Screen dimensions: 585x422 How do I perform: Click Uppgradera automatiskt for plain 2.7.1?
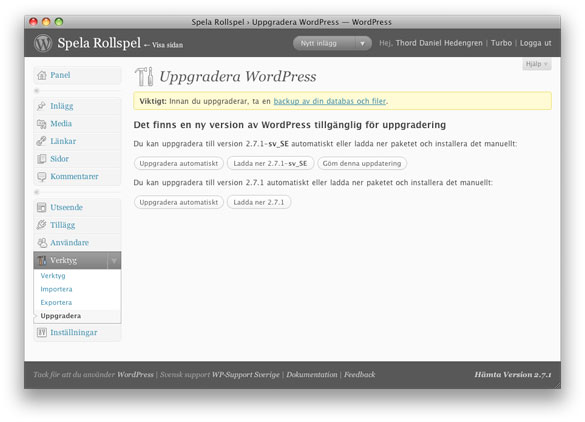179,202
